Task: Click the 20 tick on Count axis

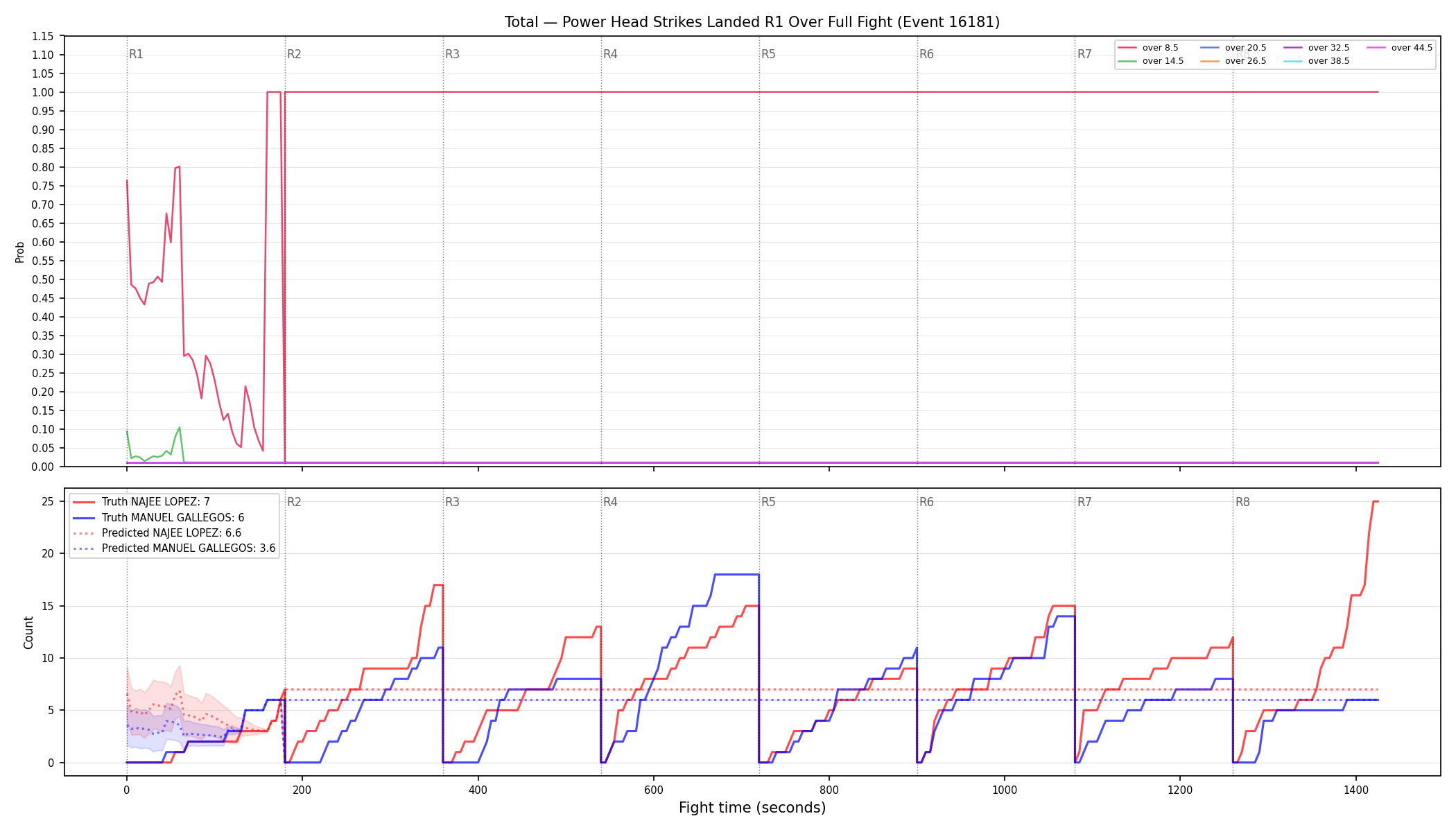Action: coord(48,554)
